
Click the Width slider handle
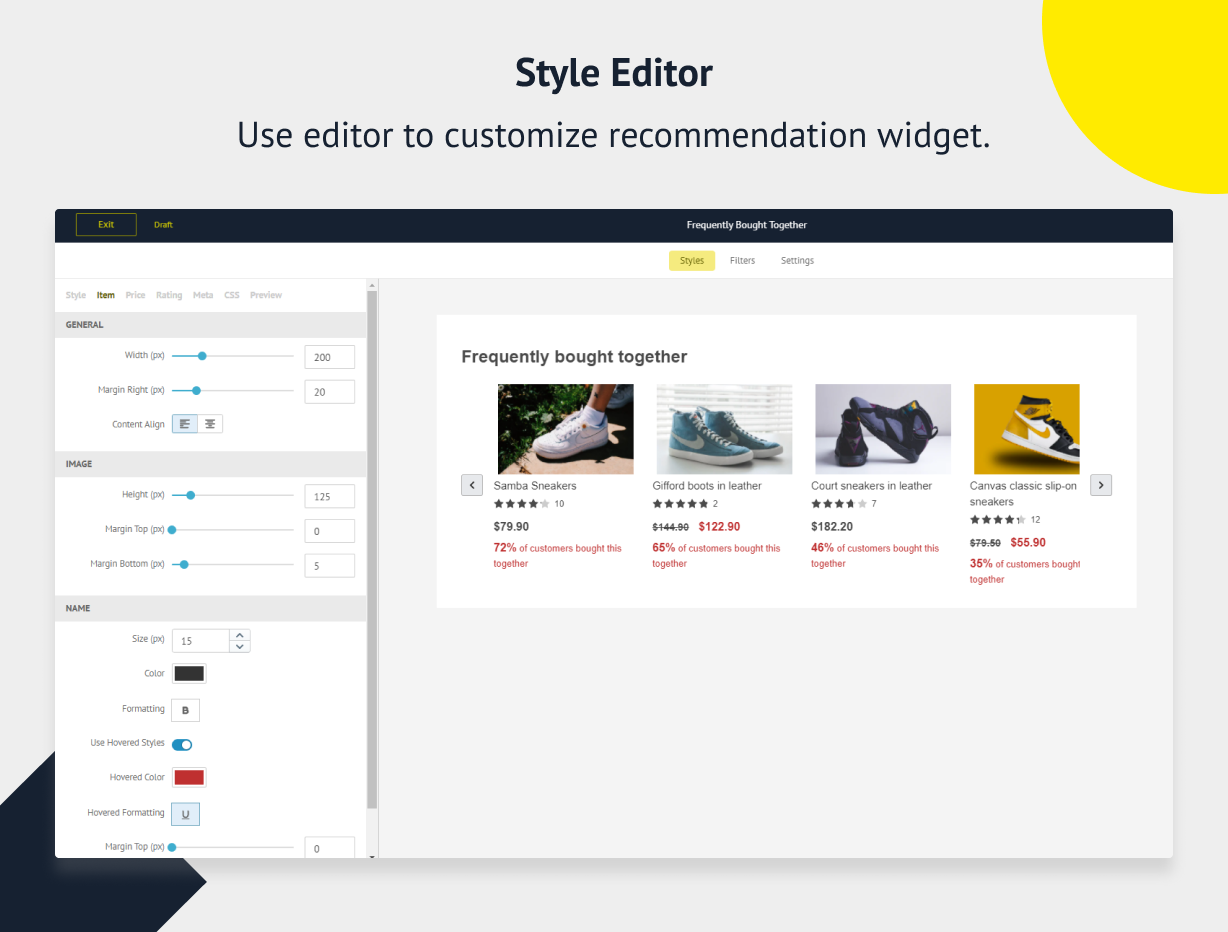202,356
